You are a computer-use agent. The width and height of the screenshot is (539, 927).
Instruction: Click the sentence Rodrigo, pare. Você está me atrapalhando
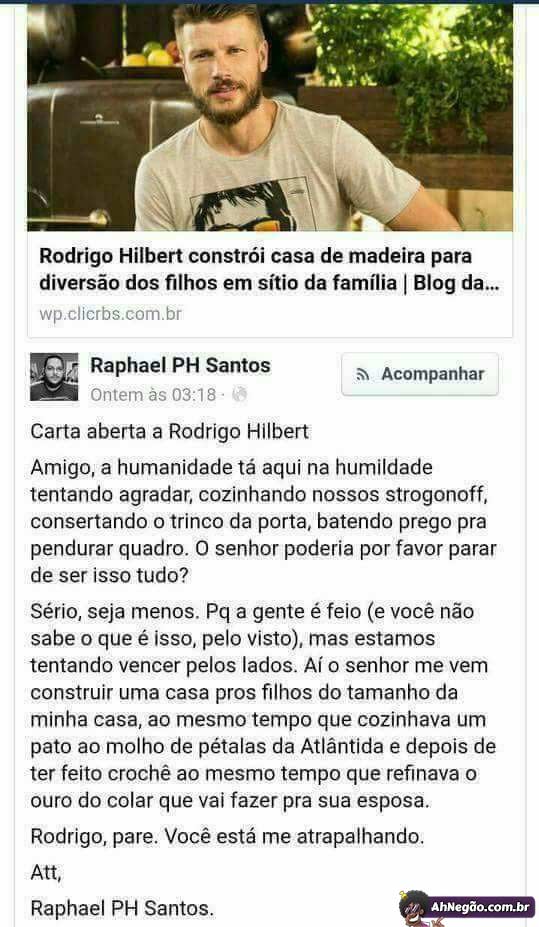point(228,836)
